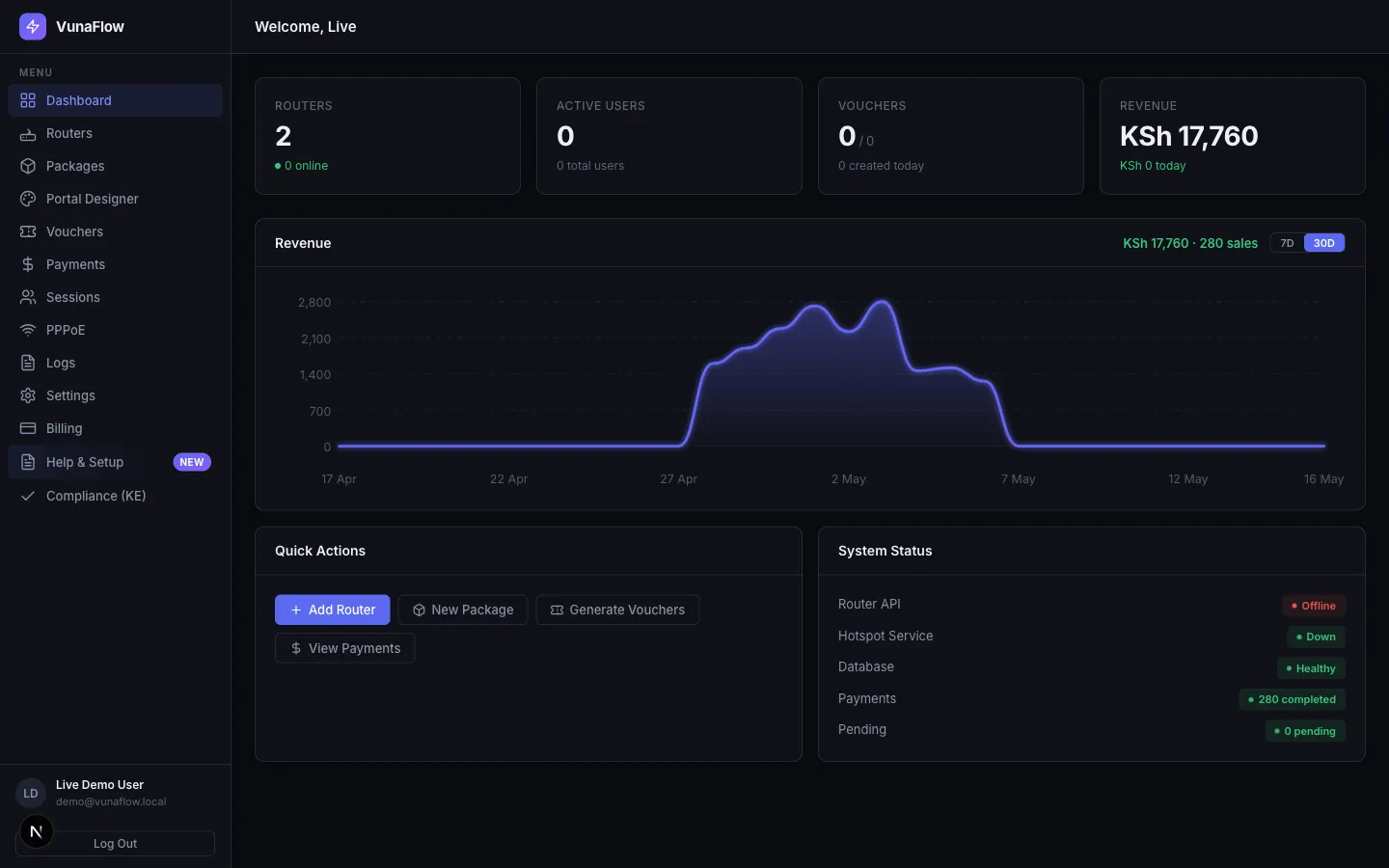Click the Vouchers ticket icon in sidebar
1389x868 pixels.
tap(28, 231)
